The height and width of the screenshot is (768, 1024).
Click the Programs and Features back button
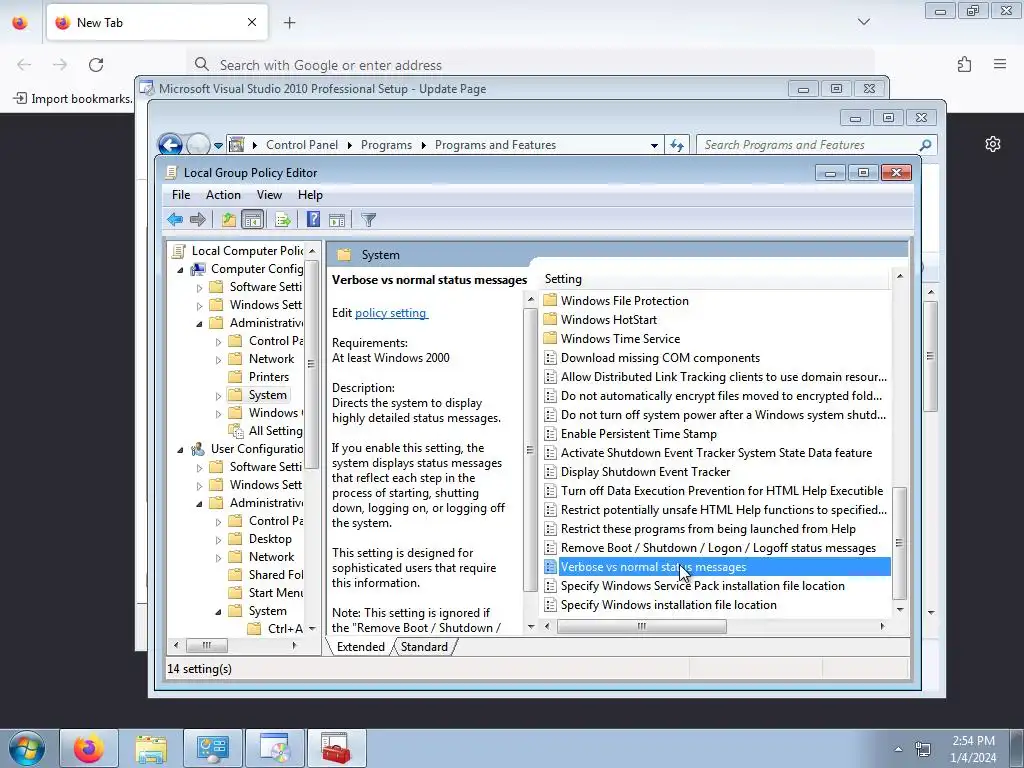click(x=170, y=144)
